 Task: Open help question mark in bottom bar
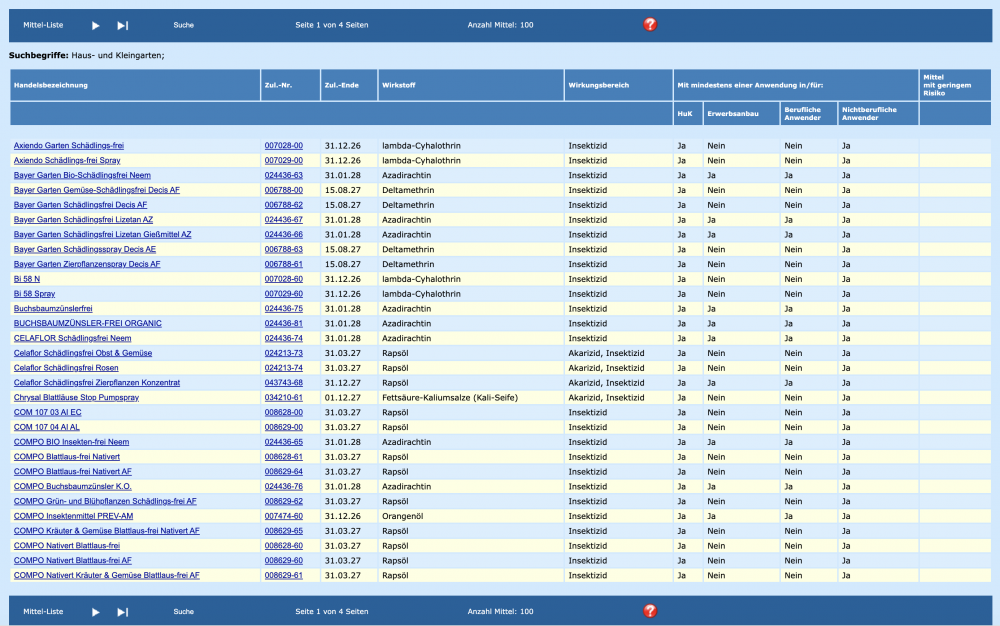(650, 611)
